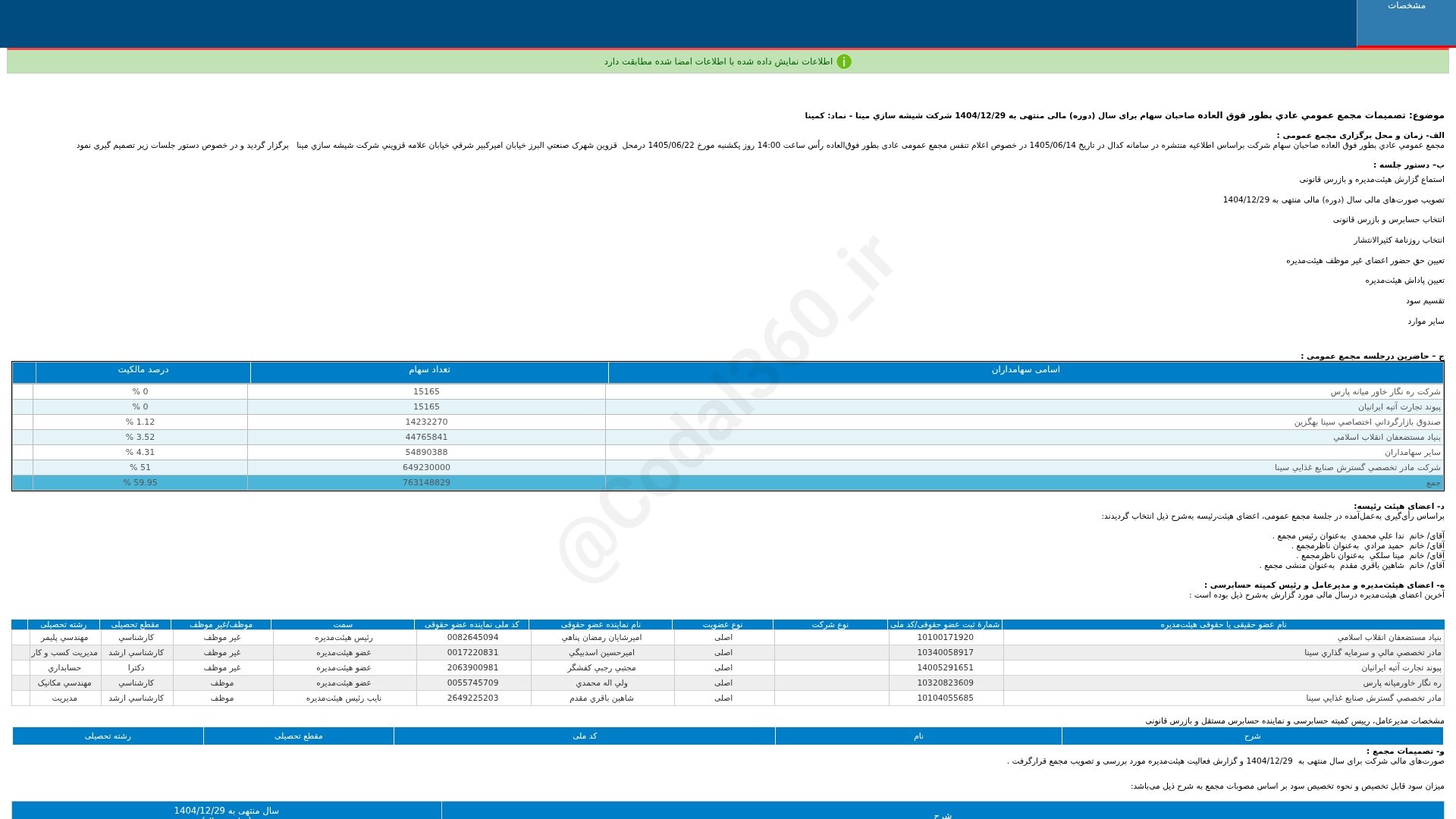The image size is (1456, 819).
Task: Click national code 2649225203
Action: point(472,698)
